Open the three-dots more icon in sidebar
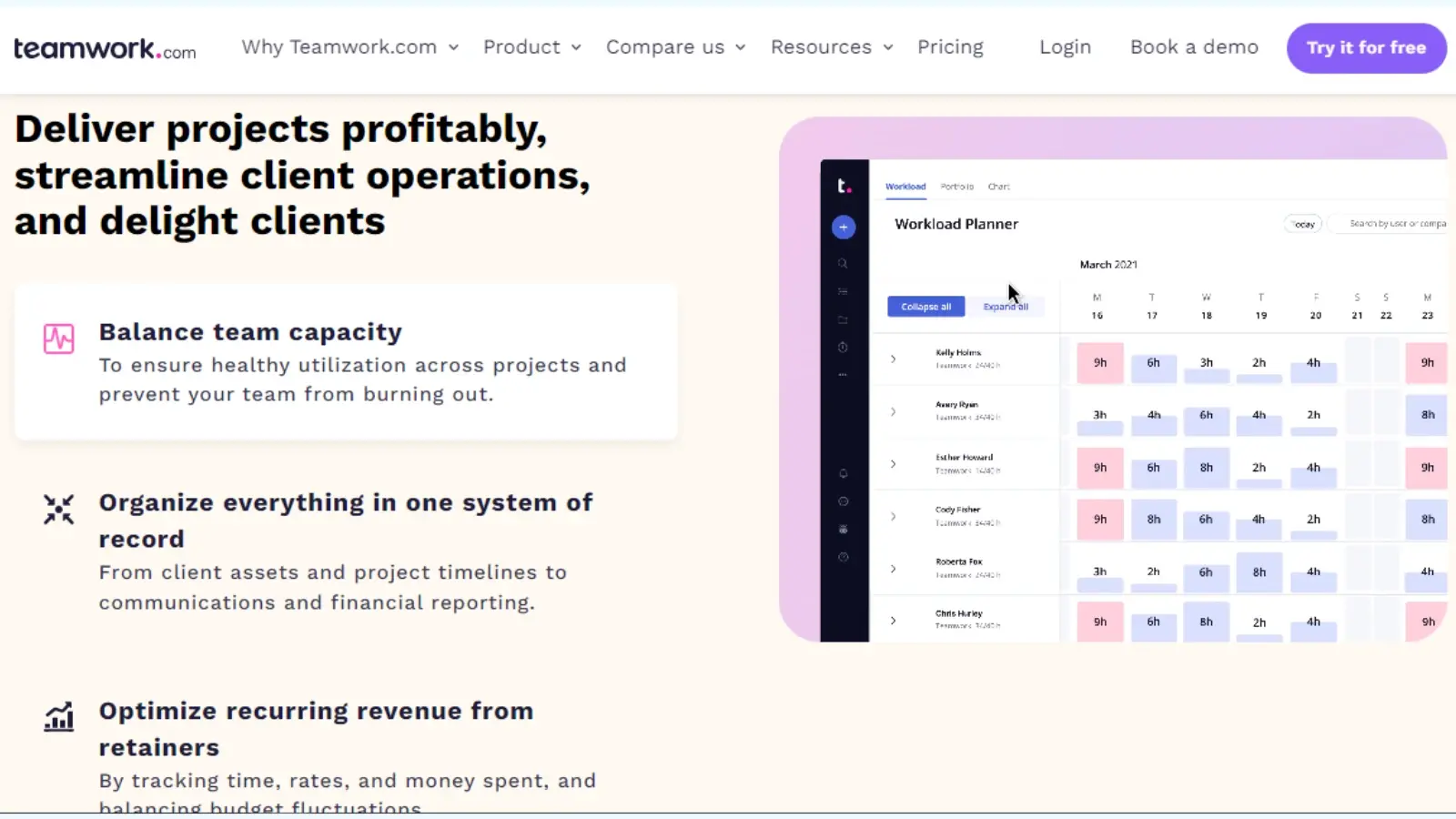Screen dimensions: 1456x819 [x=843, y=374]
